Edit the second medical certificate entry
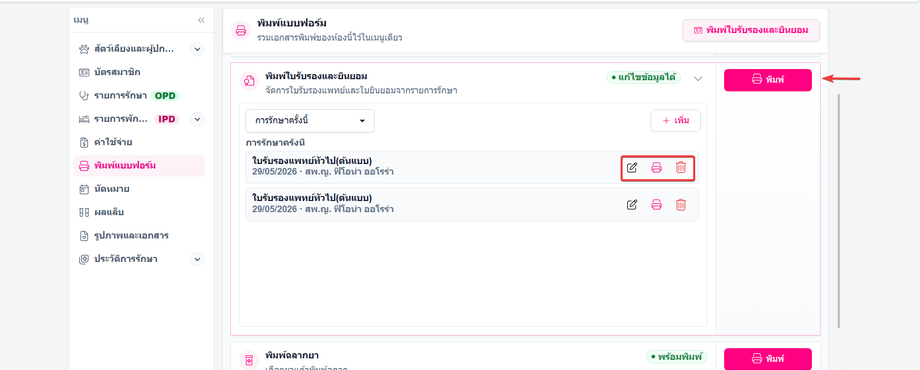The width and height of the screenshot is (920, 370). (x=632, y=205)
